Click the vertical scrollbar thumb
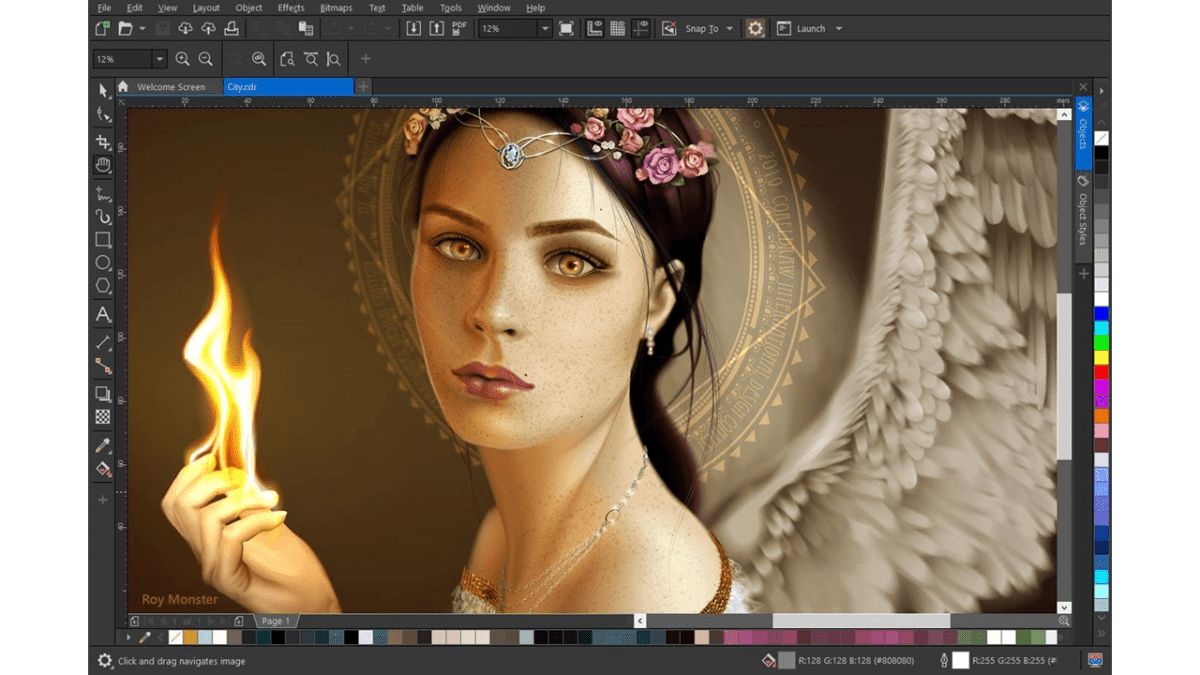 coord(1064,376)
